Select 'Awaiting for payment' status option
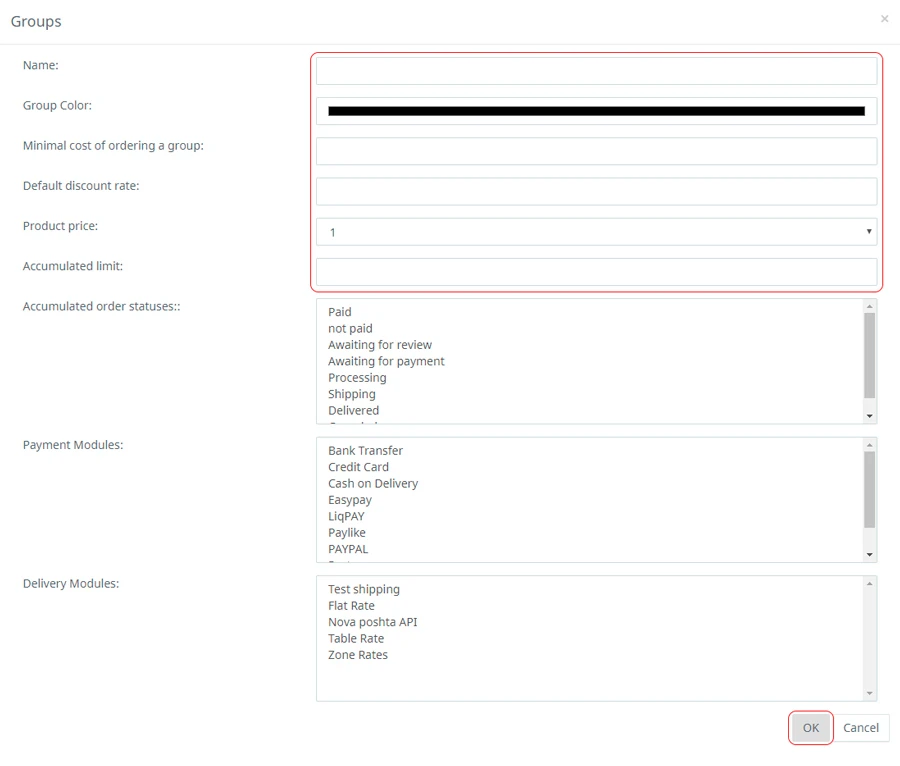Screen dimensions: 900x766 point(386,361)
